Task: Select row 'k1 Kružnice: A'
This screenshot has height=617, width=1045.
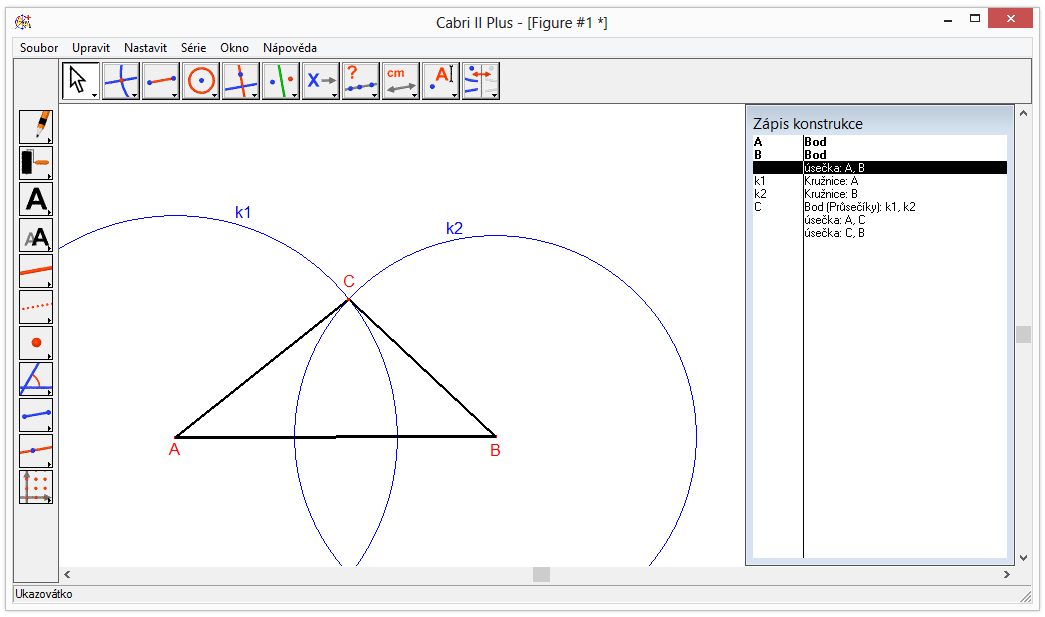Action: coord(880,181)
